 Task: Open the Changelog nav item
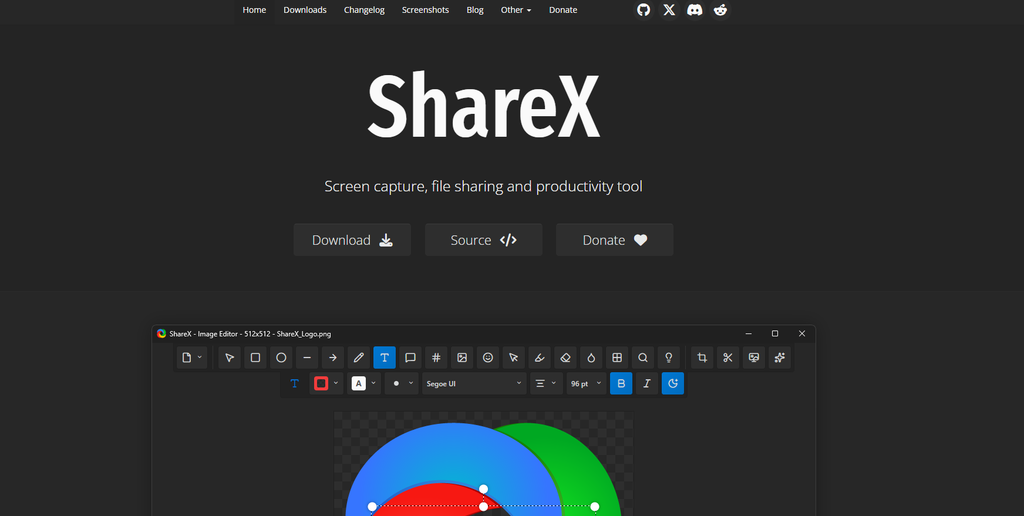click(364, 10)
